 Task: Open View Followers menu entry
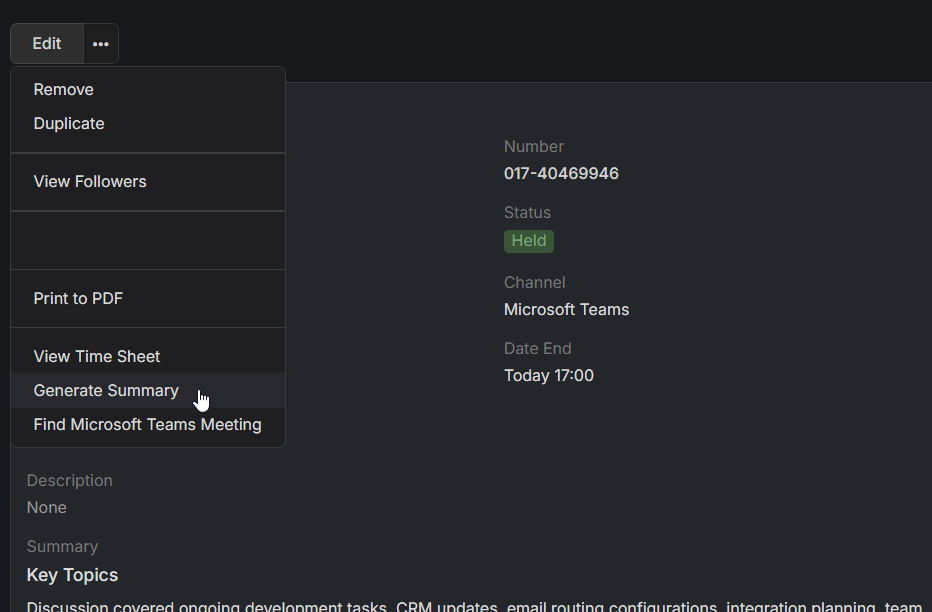[x=90, y=182]
